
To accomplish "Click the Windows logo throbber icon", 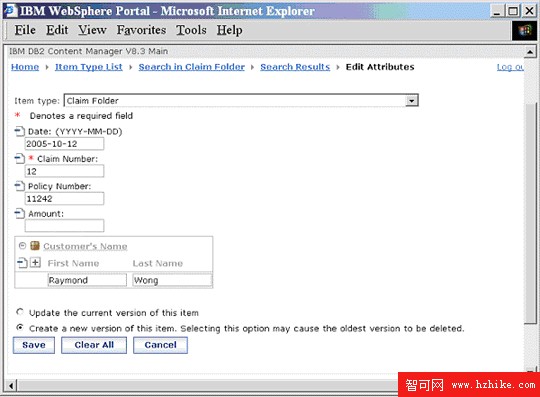I will pos(525,31).
